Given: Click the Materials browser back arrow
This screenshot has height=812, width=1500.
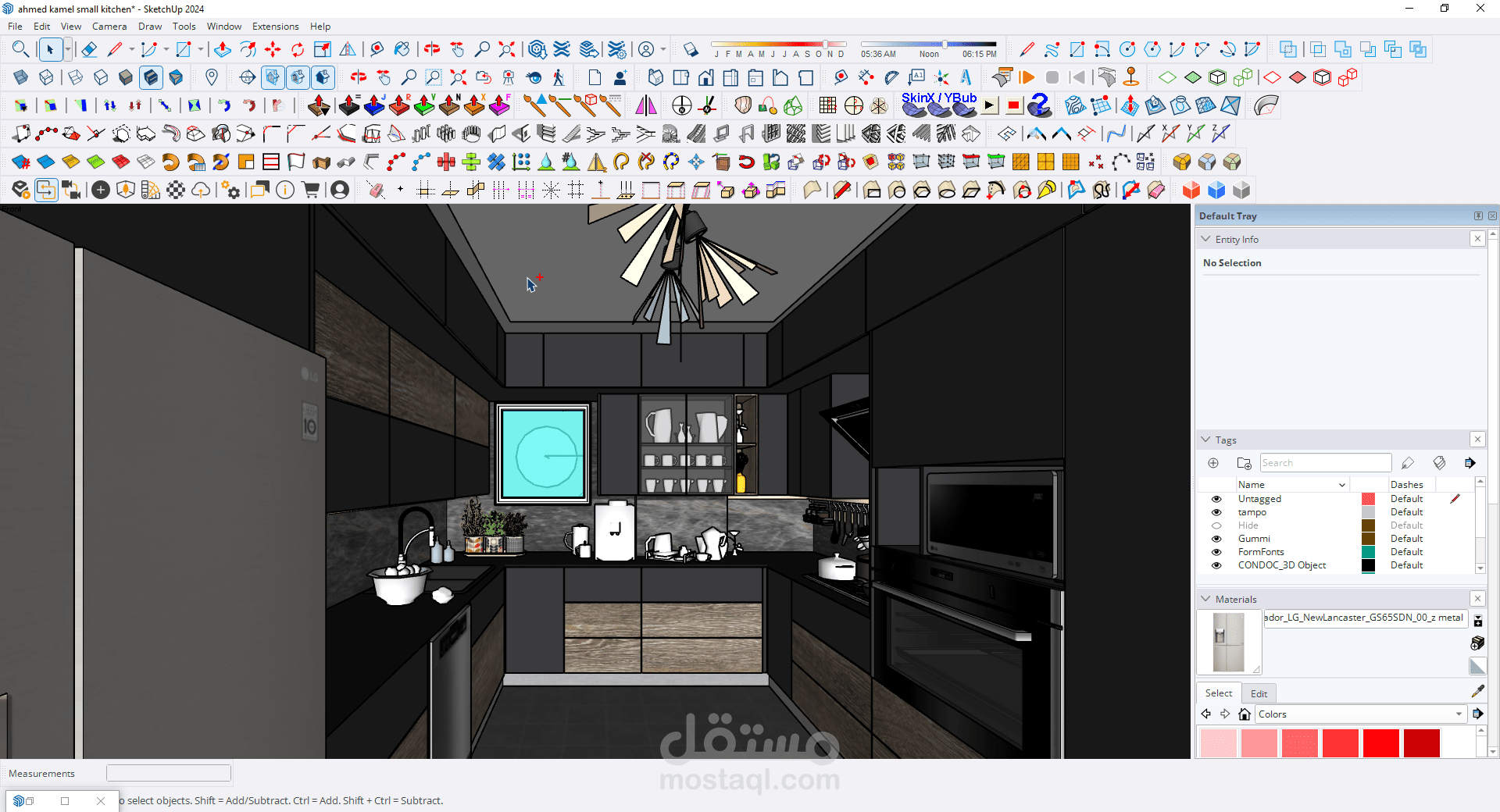Looking at the screenshot, I should [x=1206, y=714].
